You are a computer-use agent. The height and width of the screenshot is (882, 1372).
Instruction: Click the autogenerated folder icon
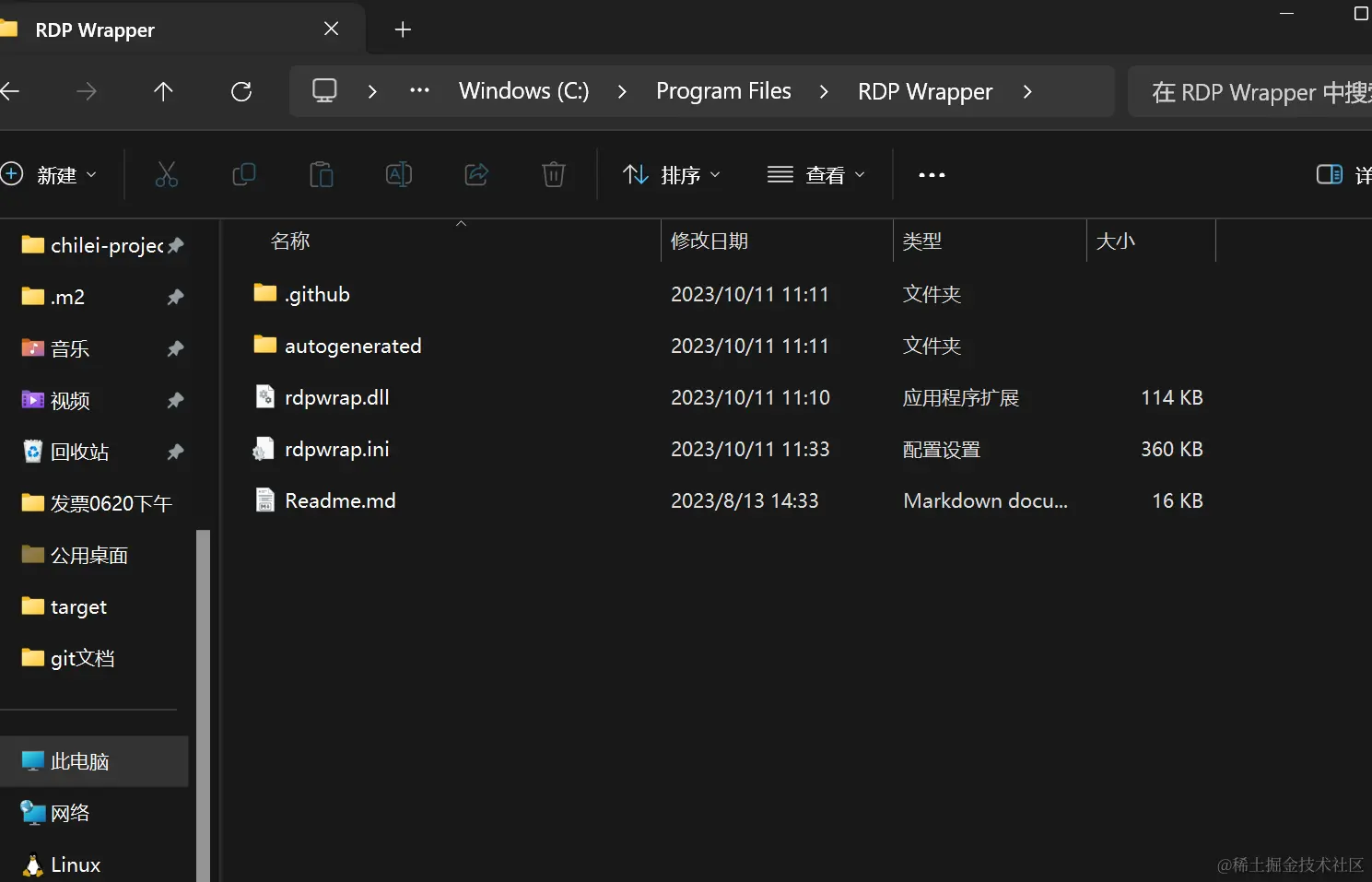[x=265, y=345]
